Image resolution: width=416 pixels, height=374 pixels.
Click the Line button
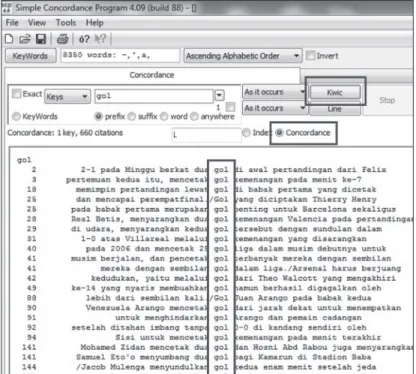point(335,109)
